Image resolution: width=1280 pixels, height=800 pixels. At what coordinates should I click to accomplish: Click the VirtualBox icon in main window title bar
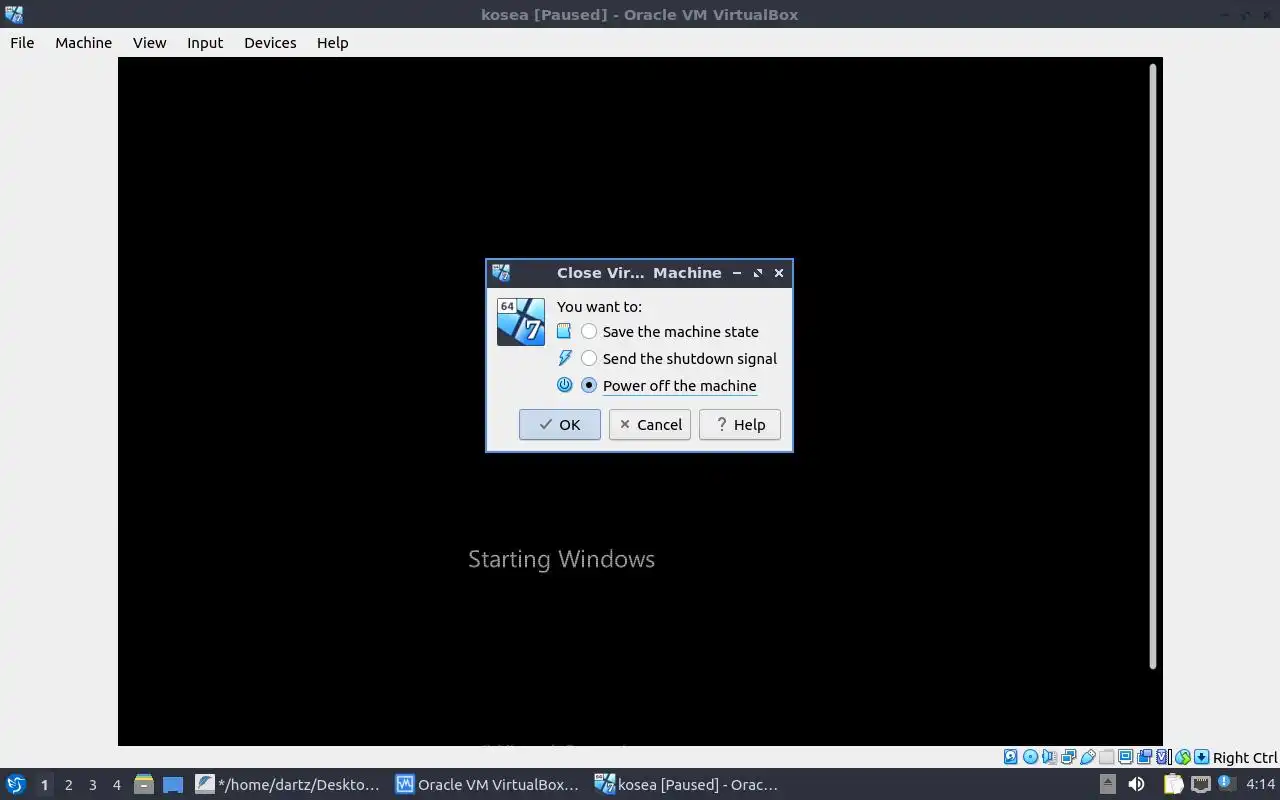click(x=13, y=14)
